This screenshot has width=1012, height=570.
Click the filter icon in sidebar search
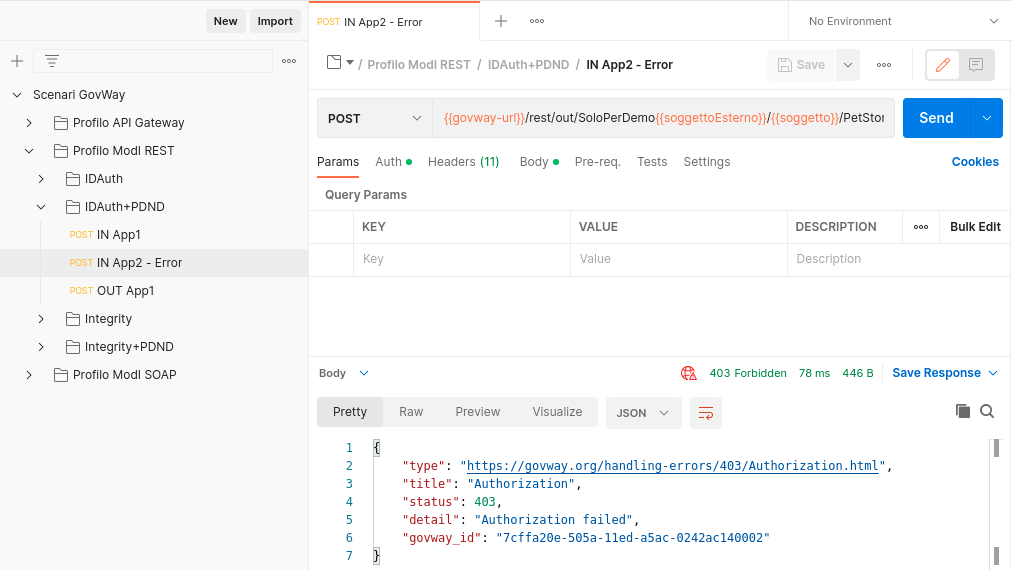pos(52,61)
